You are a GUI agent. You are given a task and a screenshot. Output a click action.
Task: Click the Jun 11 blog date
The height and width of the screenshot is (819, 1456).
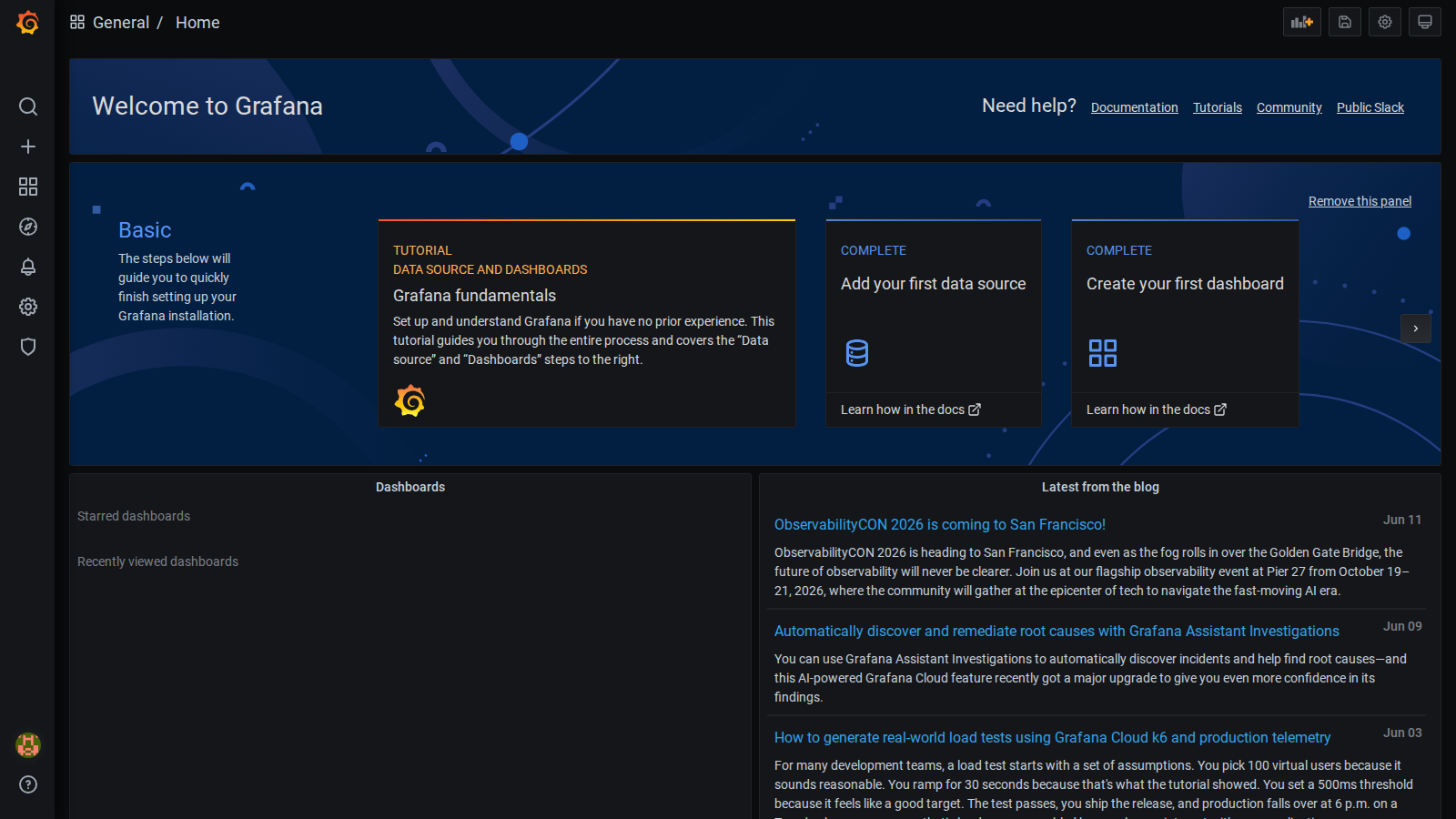click(1402, 520)
